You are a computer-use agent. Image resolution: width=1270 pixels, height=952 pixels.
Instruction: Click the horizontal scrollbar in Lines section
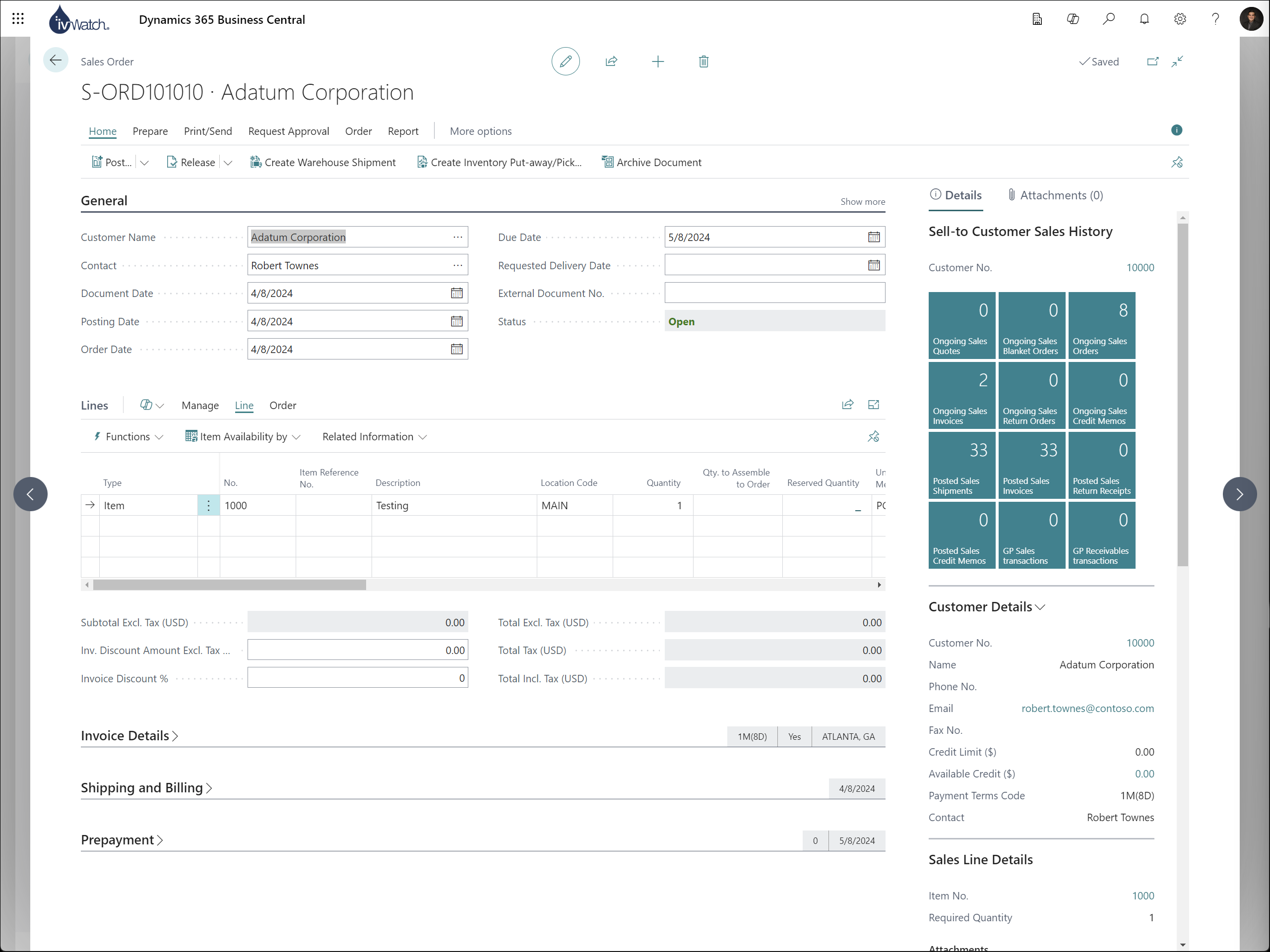[229, 584]
